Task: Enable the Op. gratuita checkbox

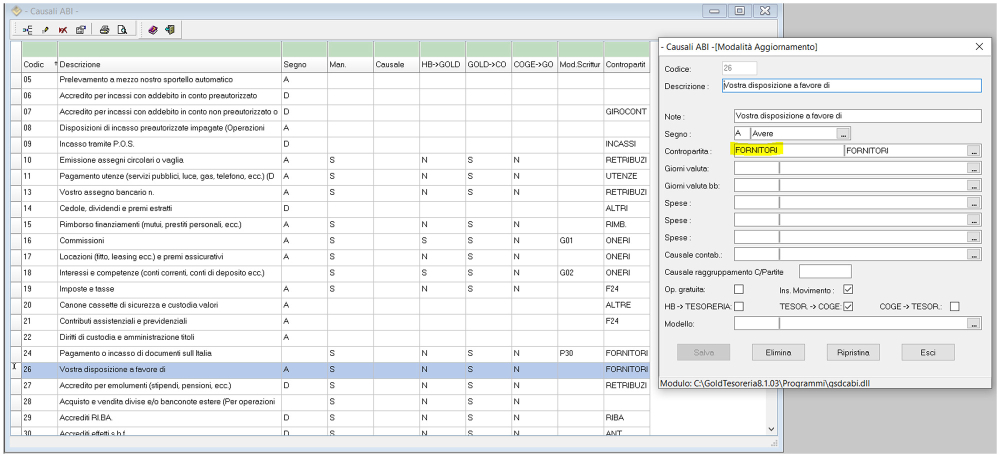Action: [x=739, y=289]
